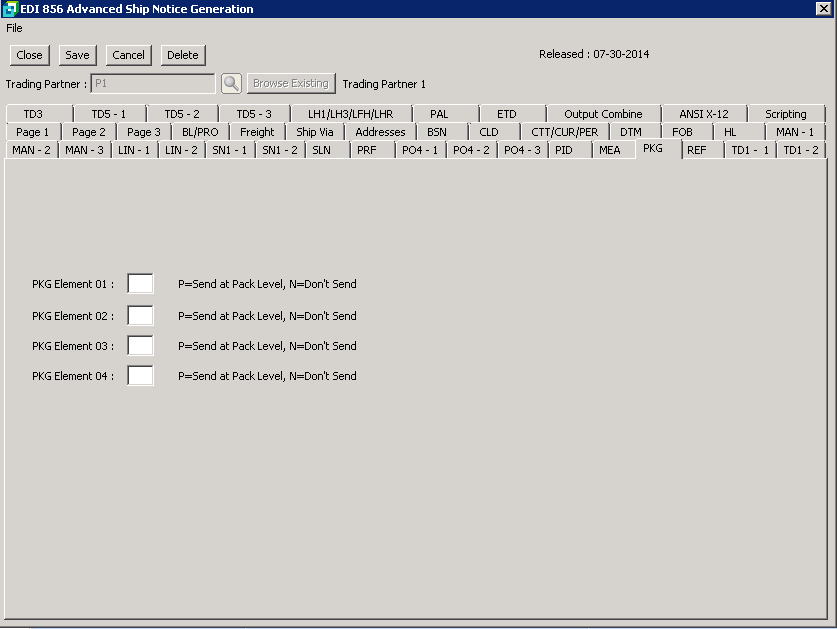Open the LH1/LH3/LFH/LHR tab
The image size is (837, 629).
coord(350,114)
